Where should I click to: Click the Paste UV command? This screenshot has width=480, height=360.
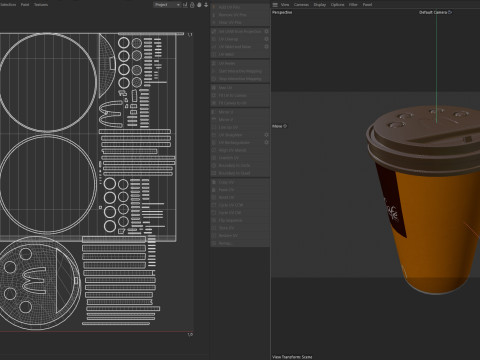click(x=240, y=190)
